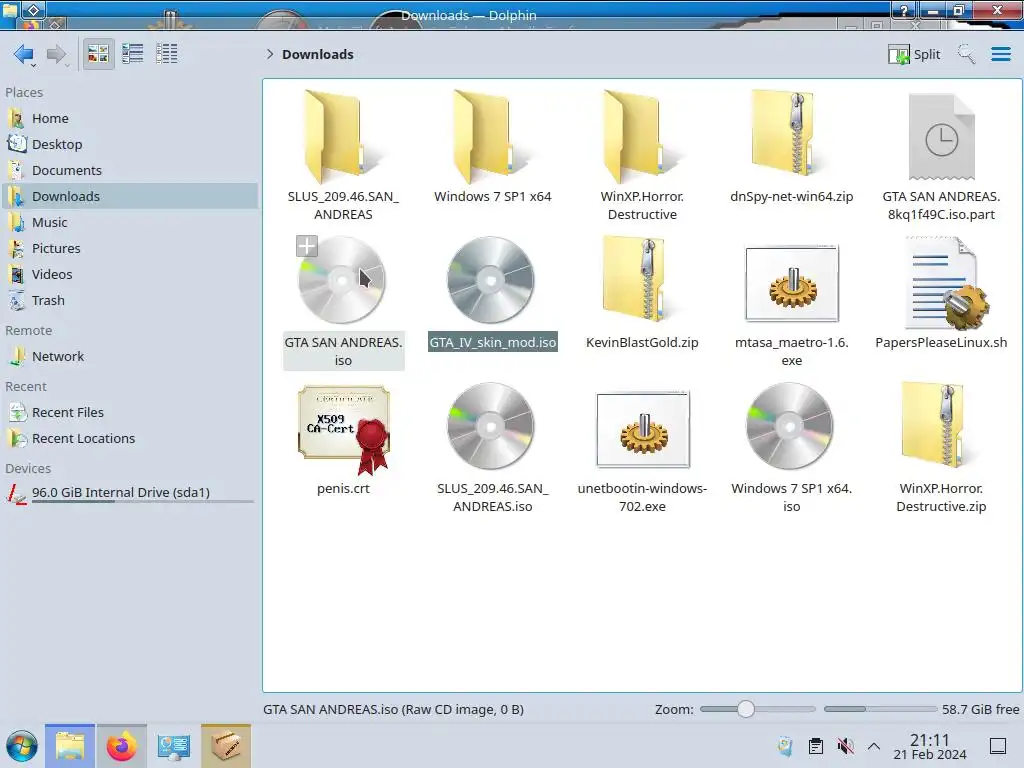1024x768 pixels.
Task: Click the status bar file info text
Action: point(393,709)
